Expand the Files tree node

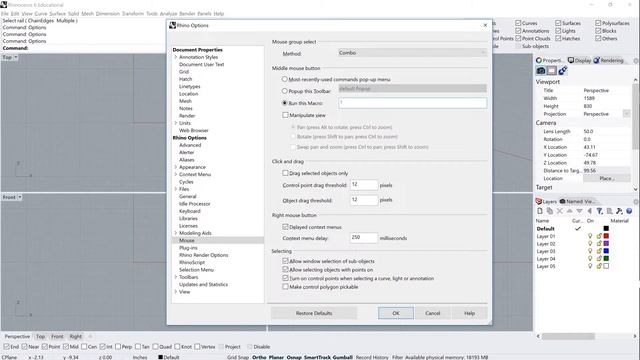tap(176, 189)
